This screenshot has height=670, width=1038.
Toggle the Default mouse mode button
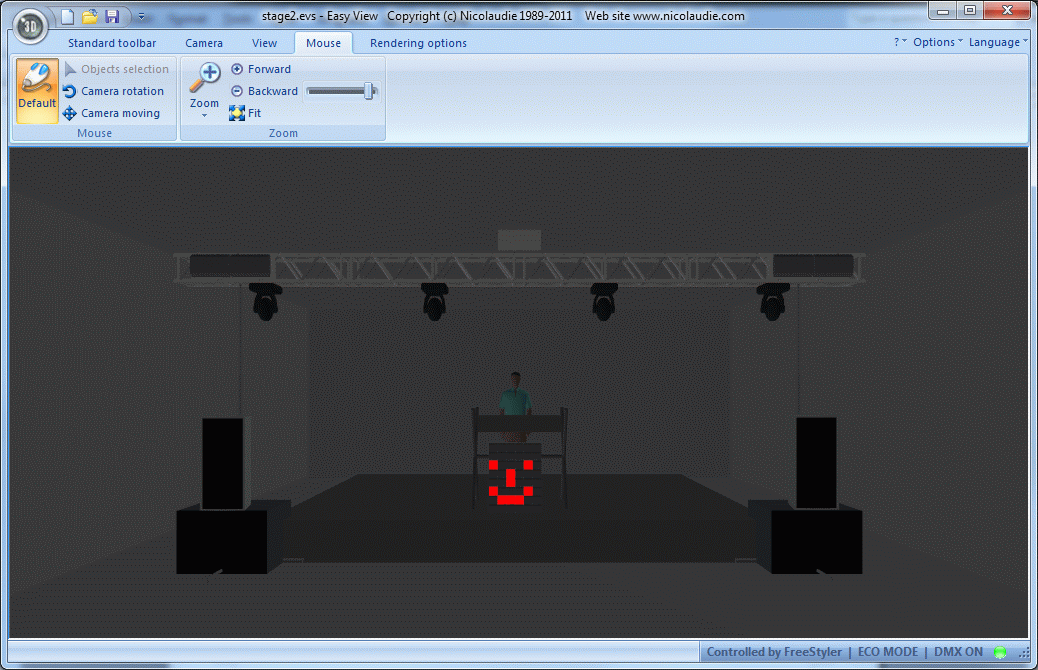[x=37, y=89]
